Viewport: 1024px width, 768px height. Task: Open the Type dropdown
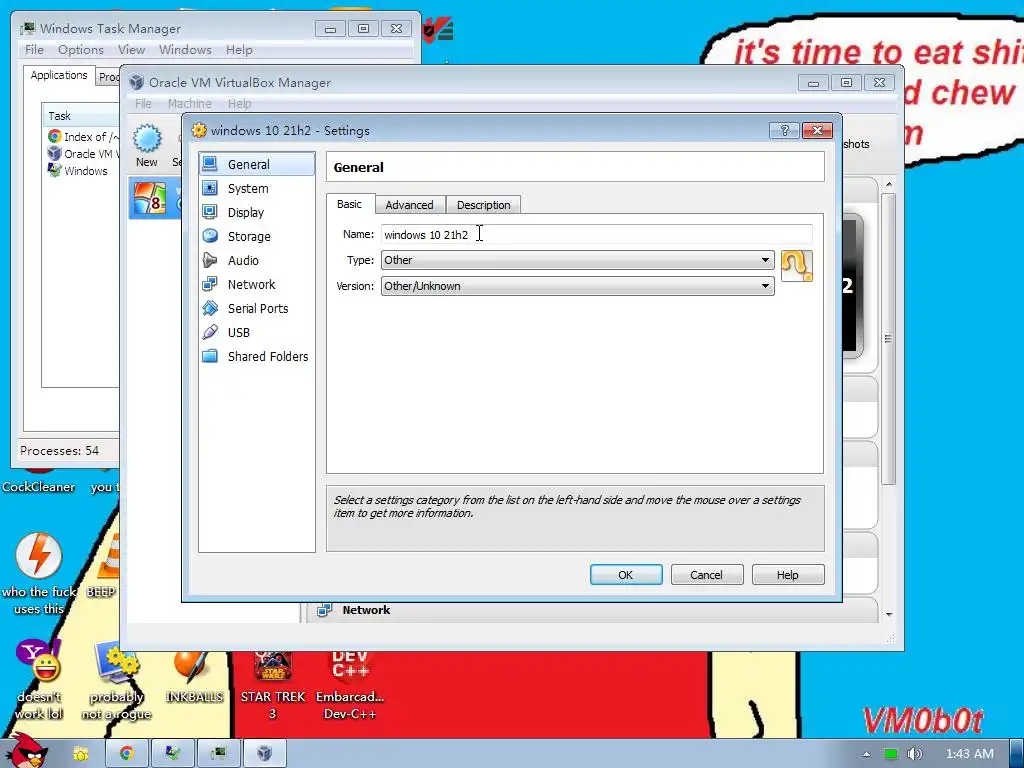click(578, 260)
